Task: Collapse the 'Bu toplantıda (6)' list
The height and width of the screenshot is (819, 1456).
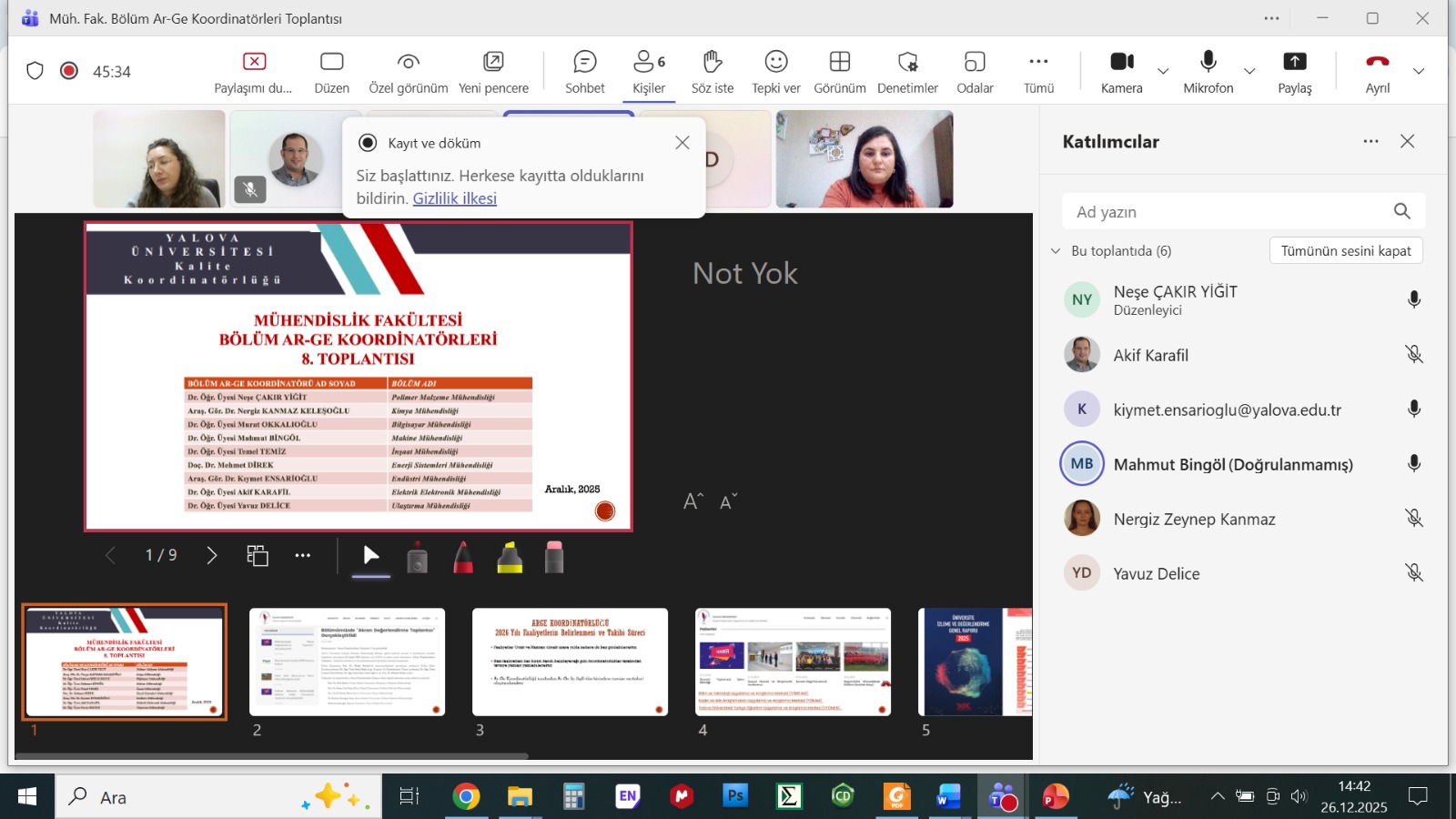Action: point(1056,251)
